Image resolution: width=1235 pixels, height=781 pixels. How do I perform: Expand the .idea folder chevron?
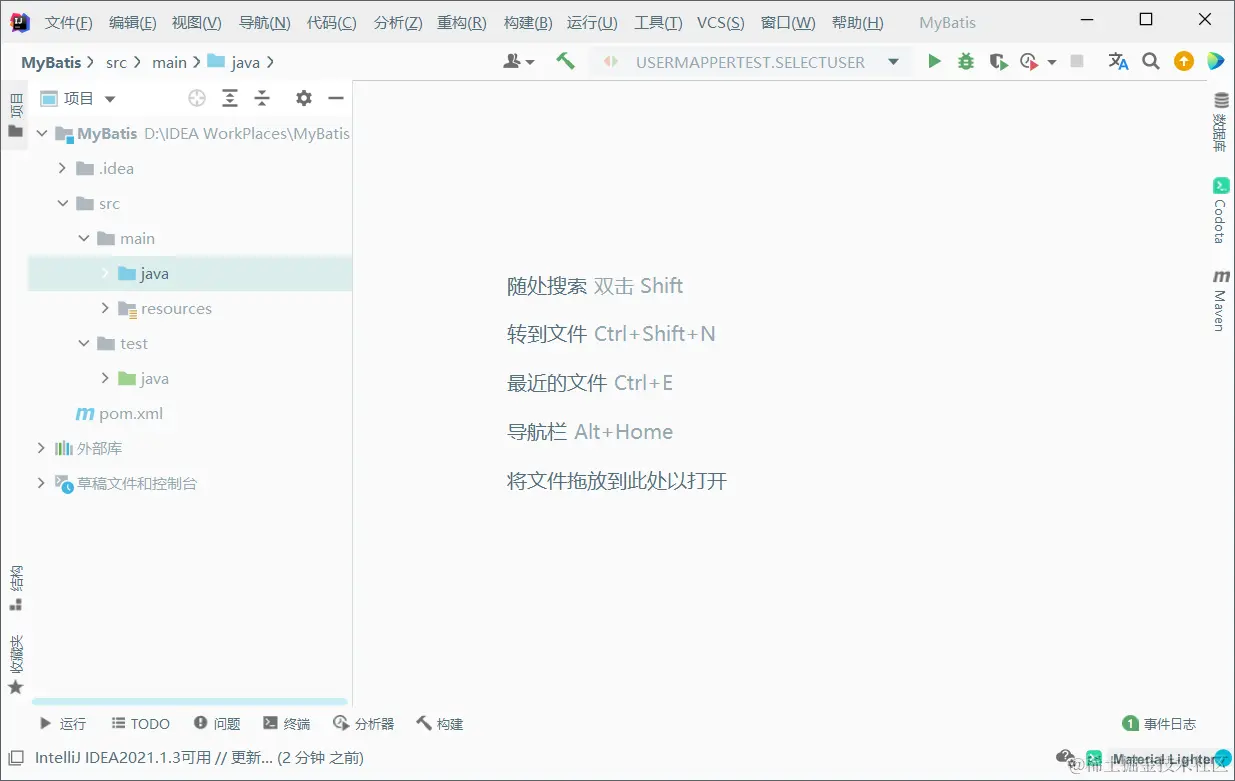pyautogui.click(x=62, y=168)
